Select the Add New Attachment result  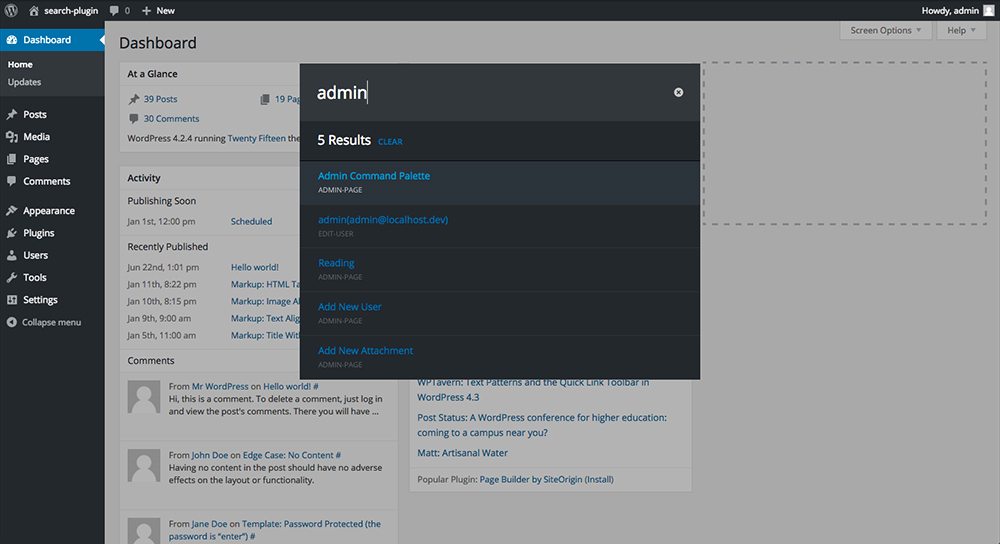tap(500, 357)
